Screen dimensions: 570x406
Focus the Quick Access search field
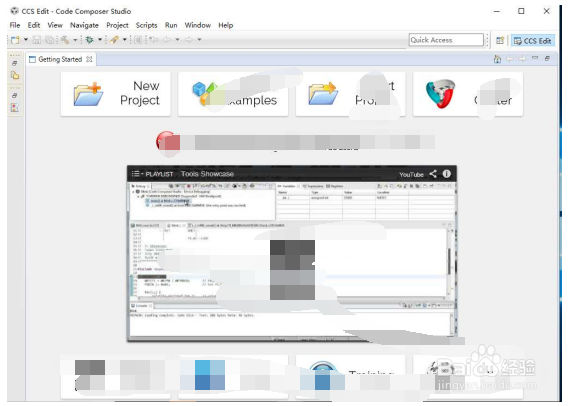[x=446, y=40]
